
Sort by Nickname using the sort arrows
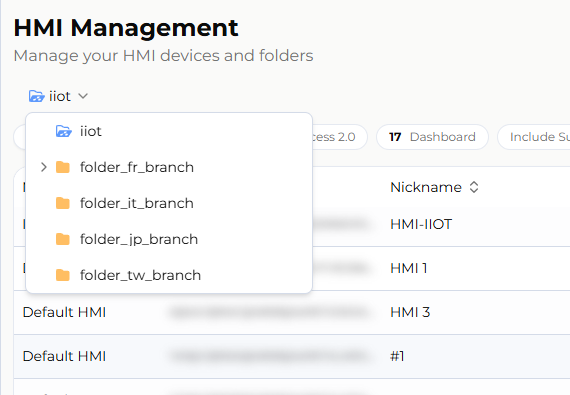tap(474, 187)
